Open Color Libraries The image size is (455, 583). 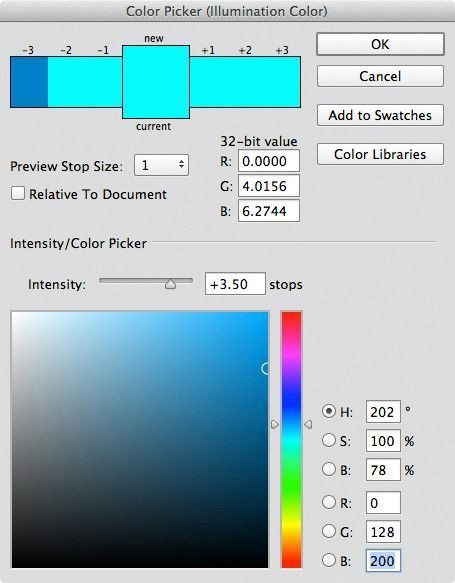coord(380,154)
